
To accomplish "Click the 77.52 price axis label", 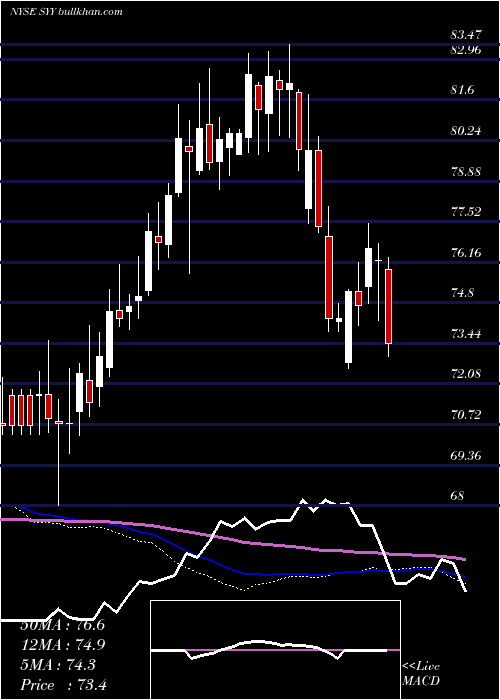I will point(466,212).
